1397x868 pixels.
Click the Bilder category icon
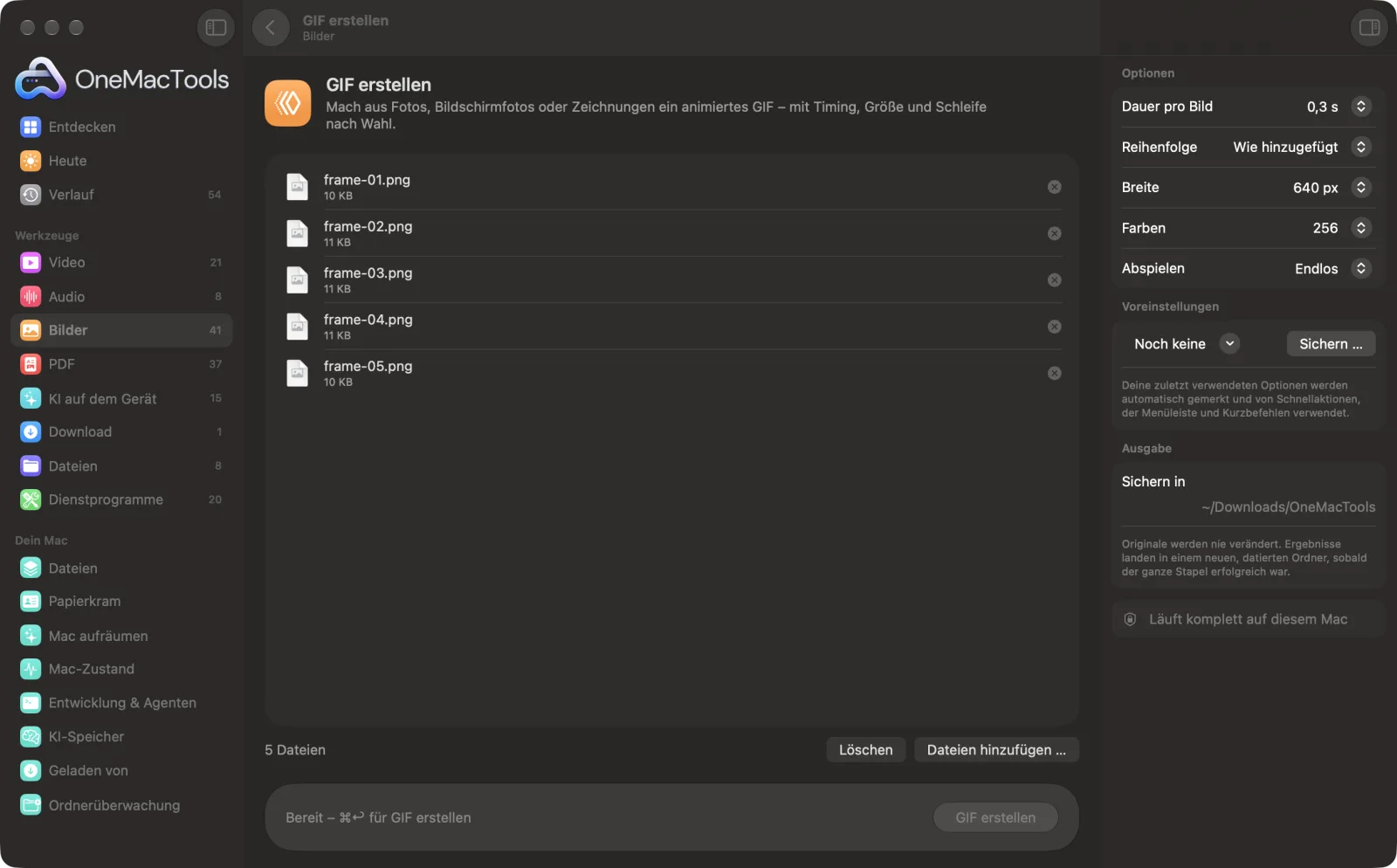click(x=31, y=330)
